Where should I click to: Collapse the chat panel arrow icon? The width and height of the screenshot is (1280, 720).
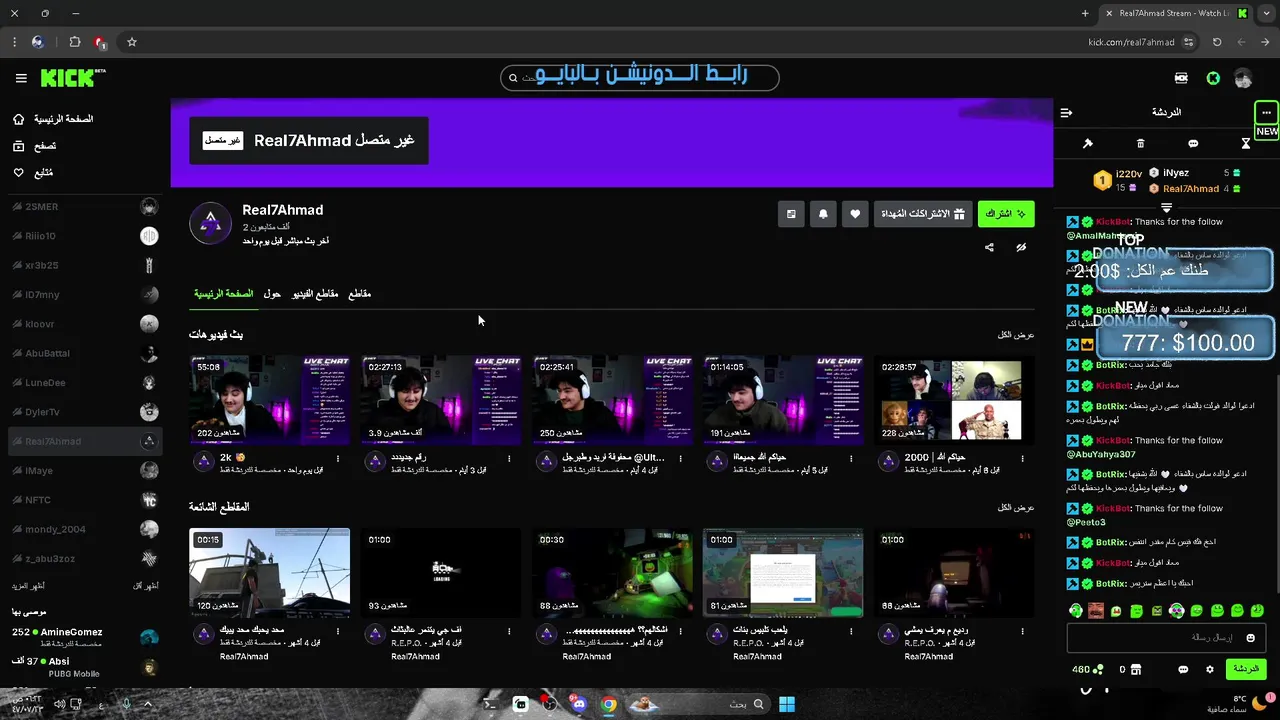[1066, 113]
